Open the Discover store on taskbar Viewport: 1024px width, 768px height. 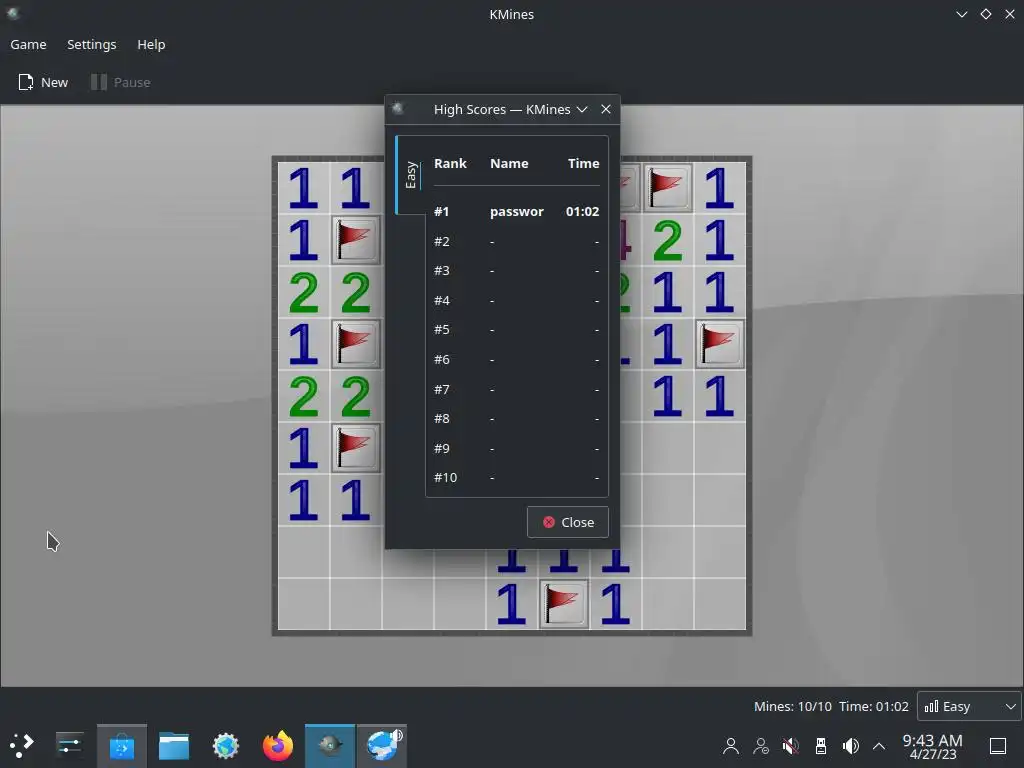click(x=121, y=746)
